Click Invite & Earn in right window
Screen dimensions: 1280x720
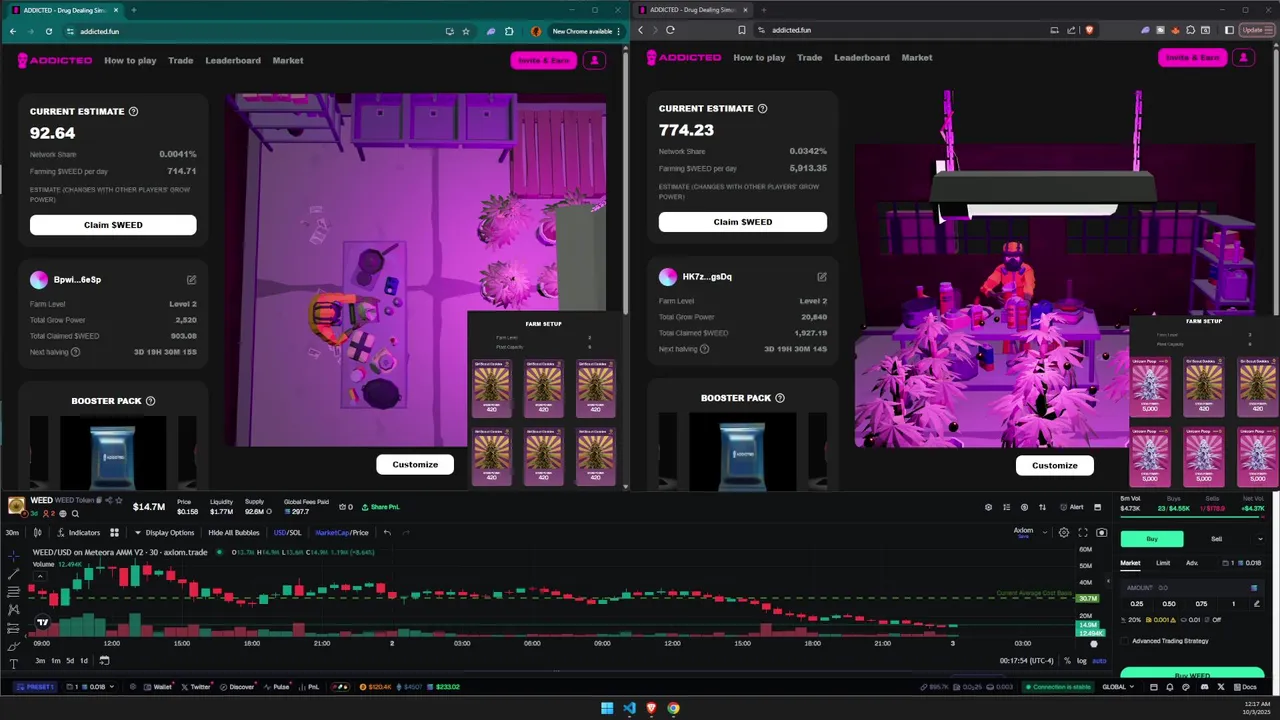[1193, 57]
